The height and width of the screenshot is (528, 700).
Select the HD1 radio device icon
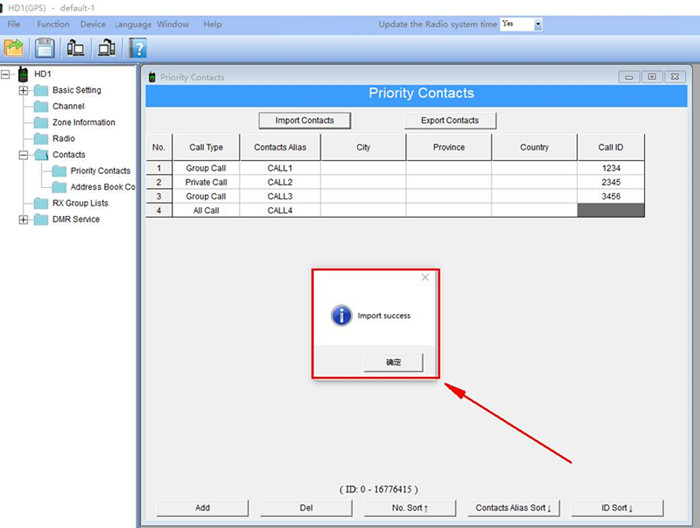[x=23, y=74]
